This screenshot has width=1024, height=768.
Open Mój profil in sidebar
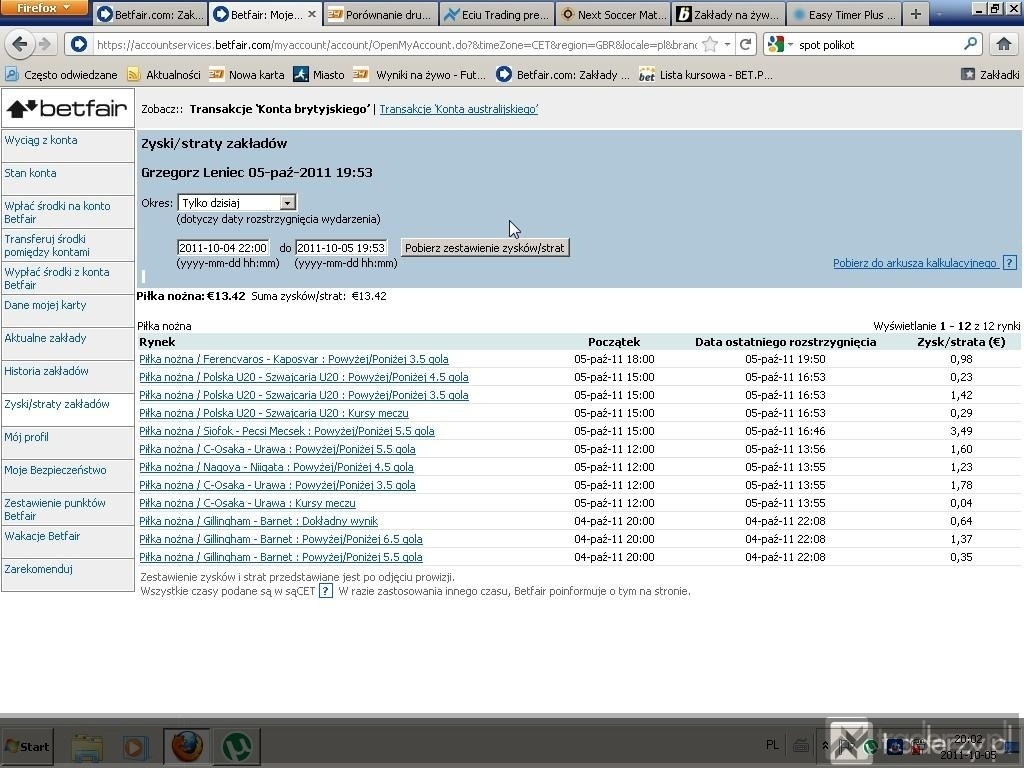26,437
